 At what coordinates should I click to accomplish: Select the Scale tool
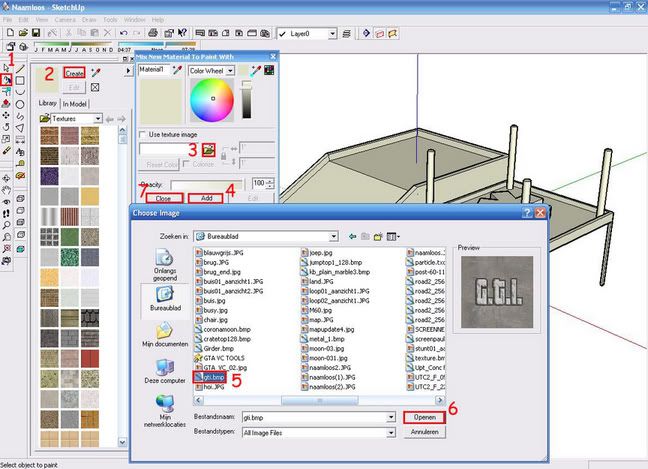(6, 139)
